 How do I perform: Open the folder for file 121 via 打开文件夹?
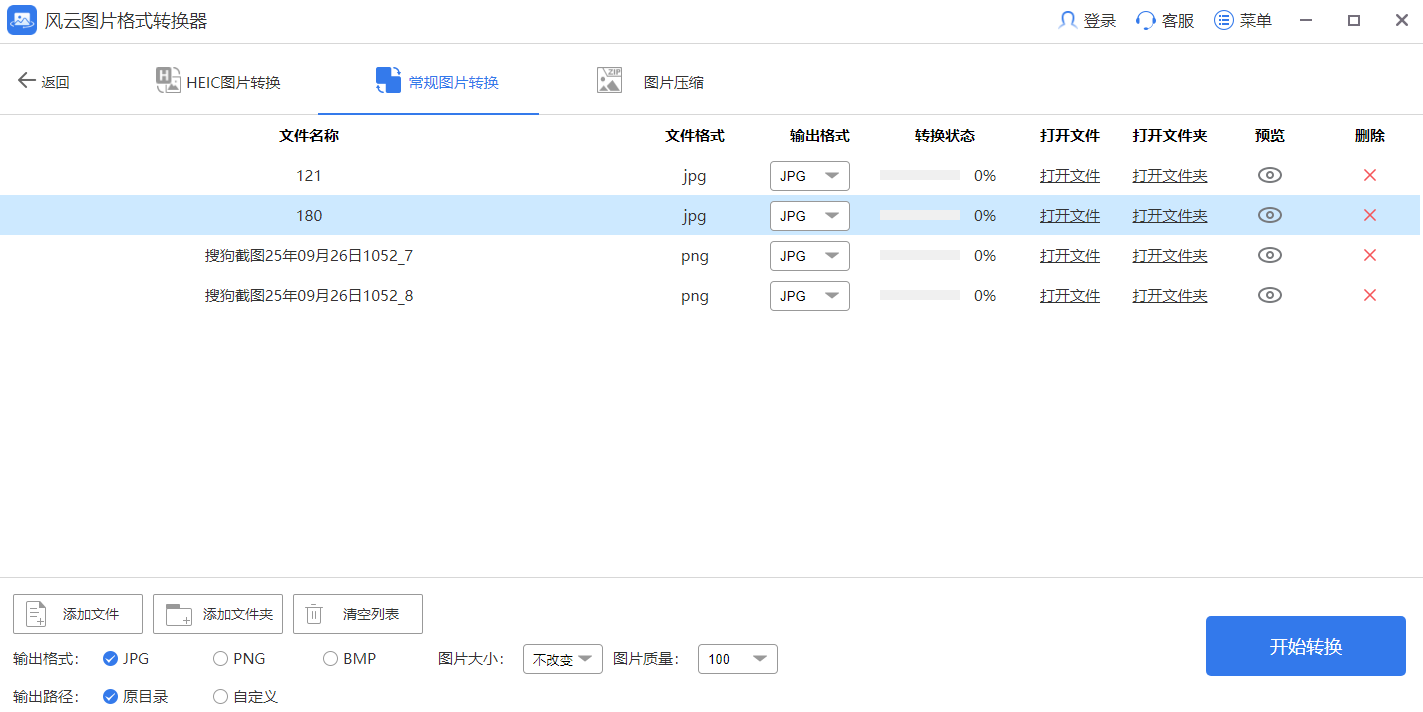pyautogui.click(x=1169, y=175)
